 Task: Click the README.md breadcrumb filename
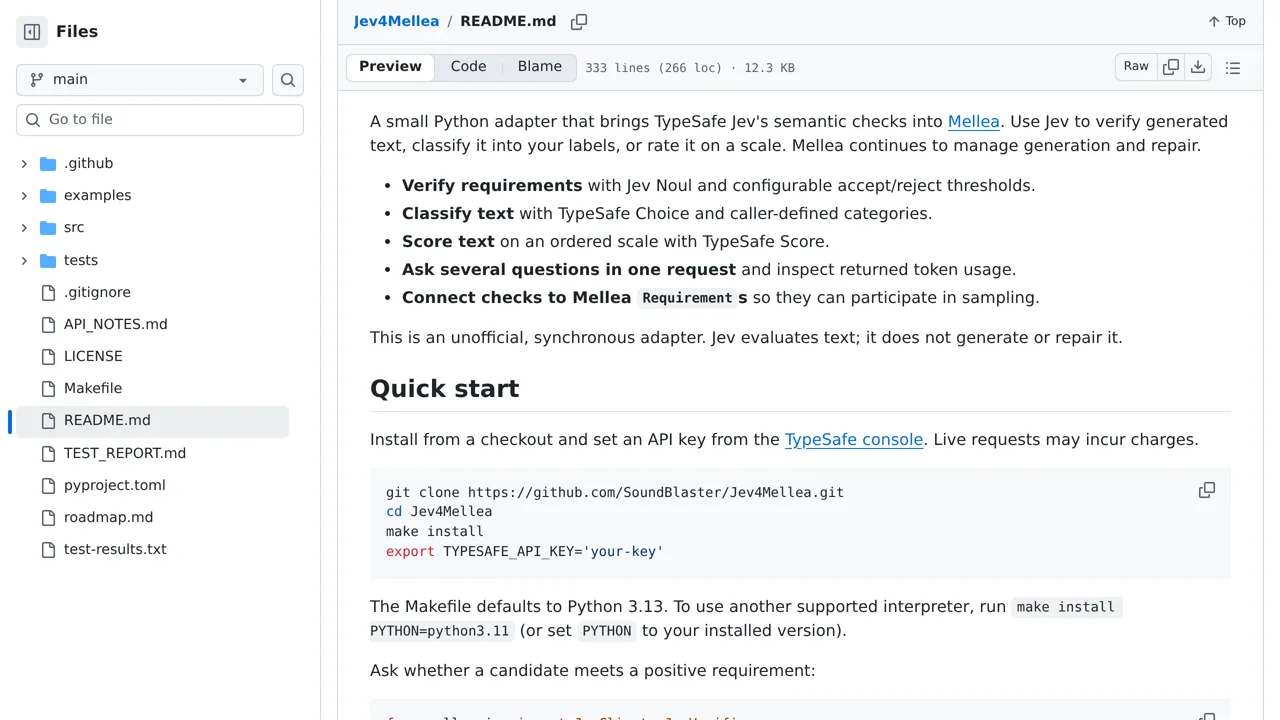[508, 21]
